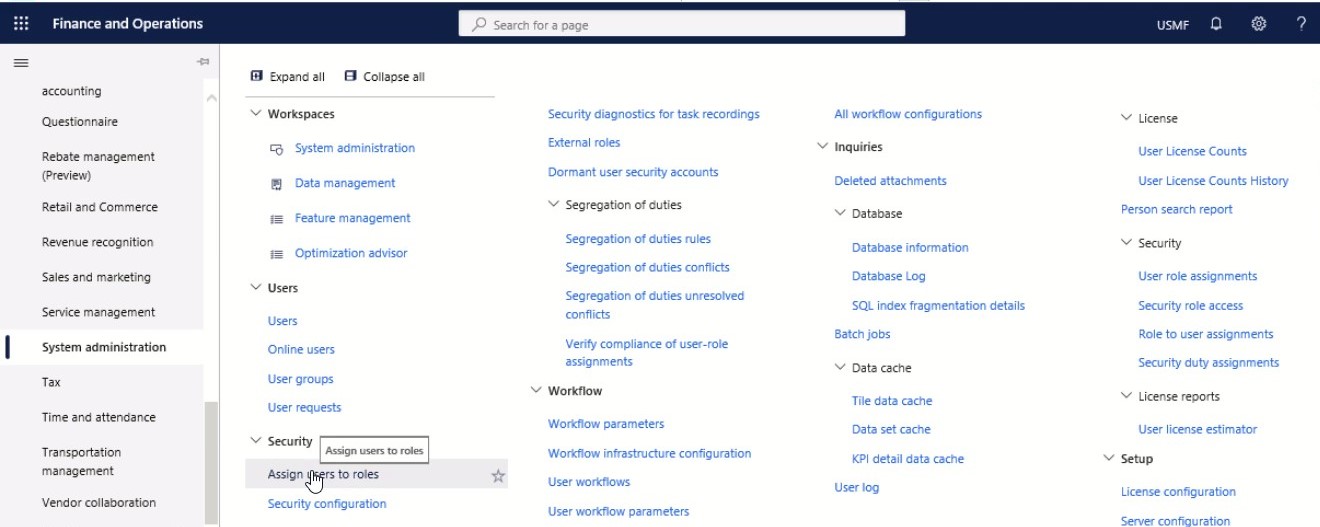Open License configuration link
The height and width of the screenshot is (527, 1320).
click(1178, 491)
